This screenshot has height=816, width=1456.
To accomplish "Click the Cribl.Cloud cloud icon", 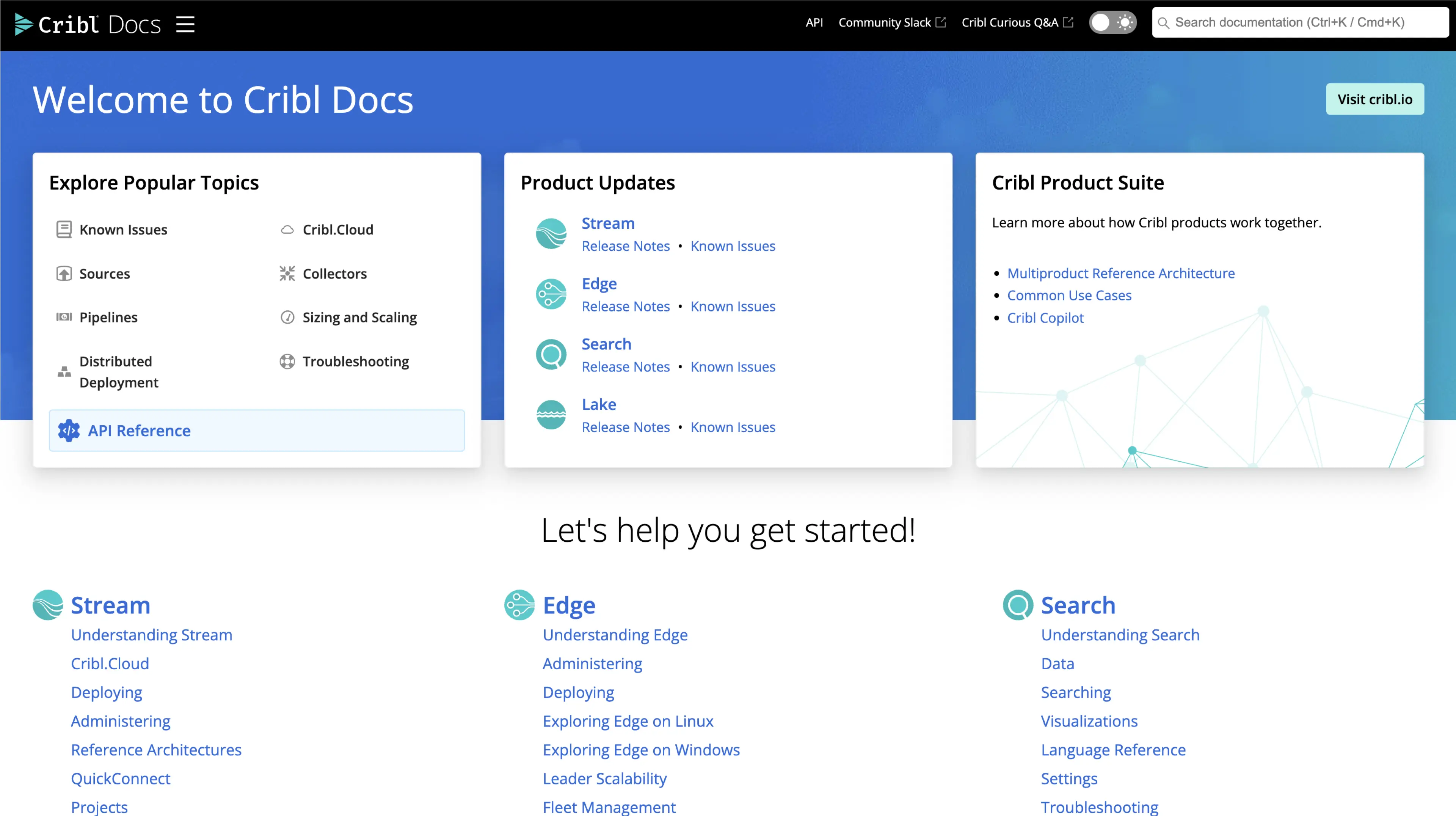I will pos(287,230).
